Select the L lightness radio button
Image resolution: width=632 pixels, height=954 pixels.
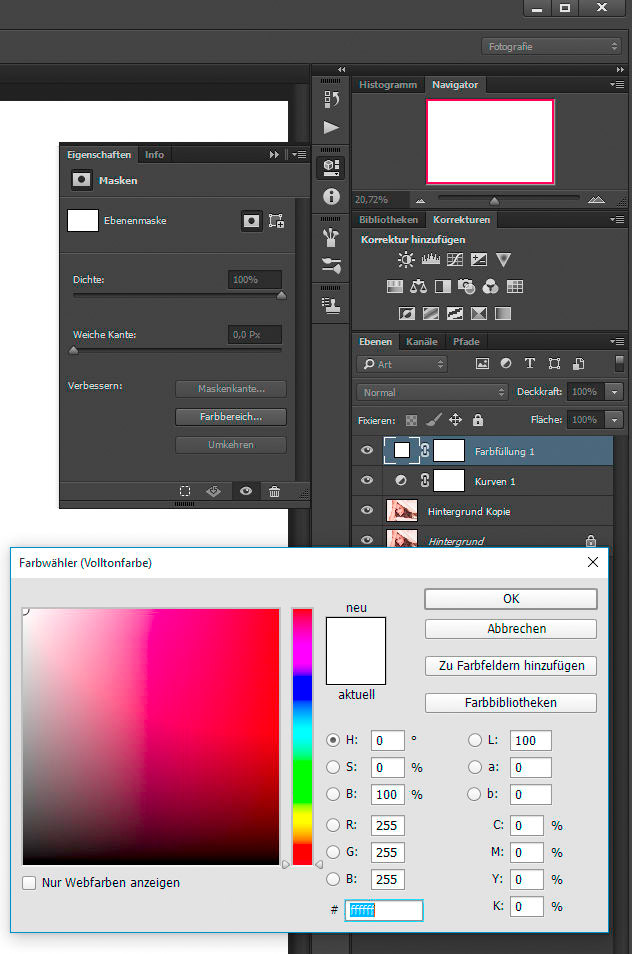[x=475, y=740]
